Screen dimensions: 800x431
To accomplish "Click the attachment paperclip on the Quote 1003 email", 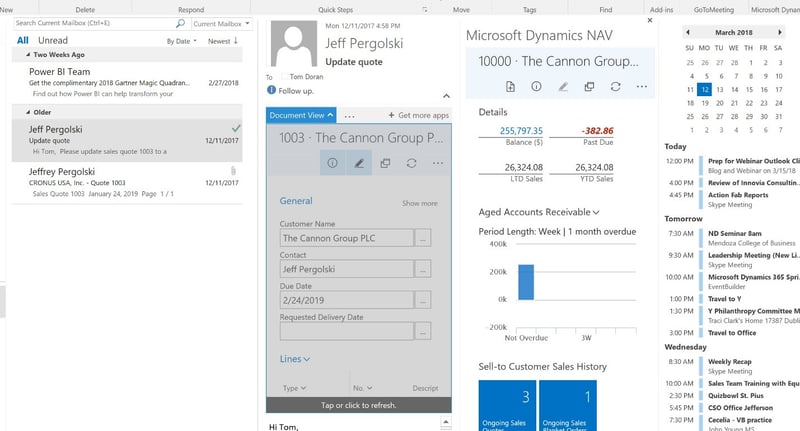I will coord(233,171).
